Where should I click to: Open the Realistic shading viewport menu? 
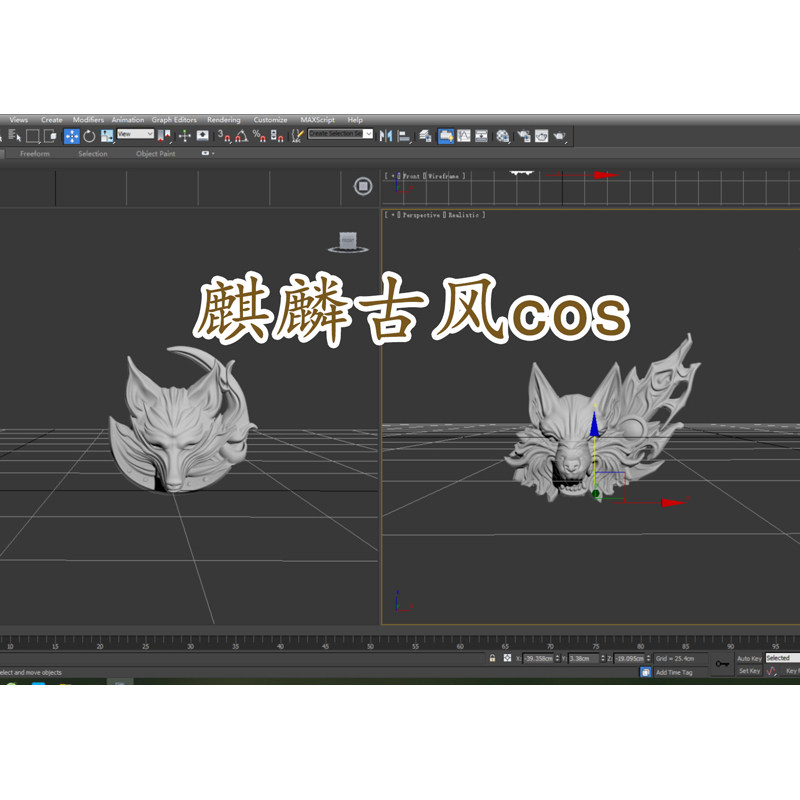(464, 215)
